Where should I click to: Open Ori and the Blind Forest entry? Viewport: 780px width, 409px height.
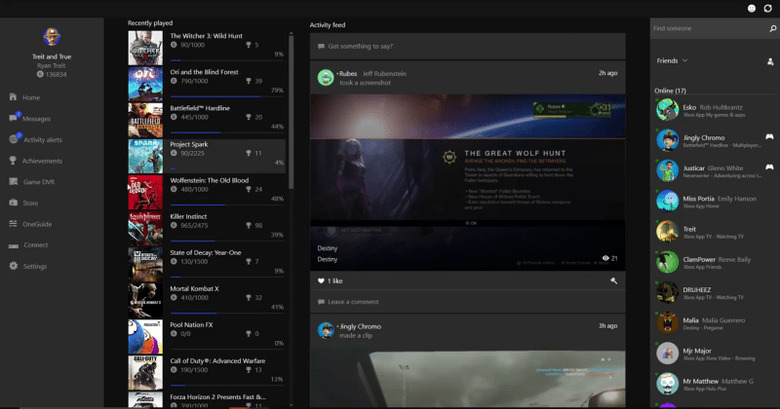(x=206, y=84)
